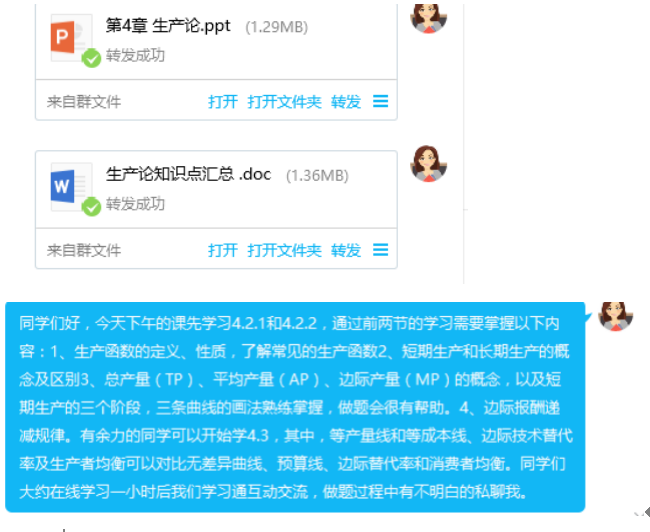Click the 来自群文件 label on the ppt card
This screenshot has height=532, width=650.
coord(84,102)
